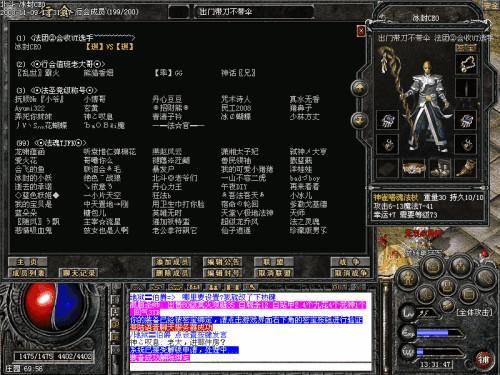Click the 删除成员 remove member button

click(x=171, y=273)
